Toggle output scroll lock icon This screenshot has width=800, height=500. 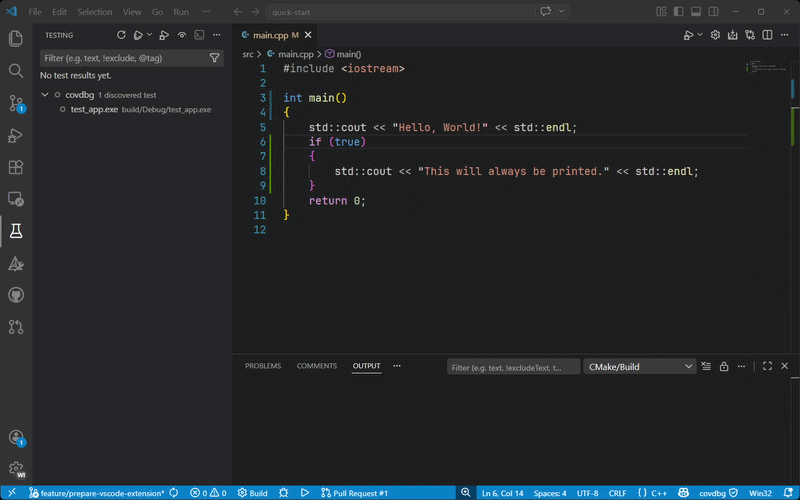pyautogui.click(x=724, y=367)
